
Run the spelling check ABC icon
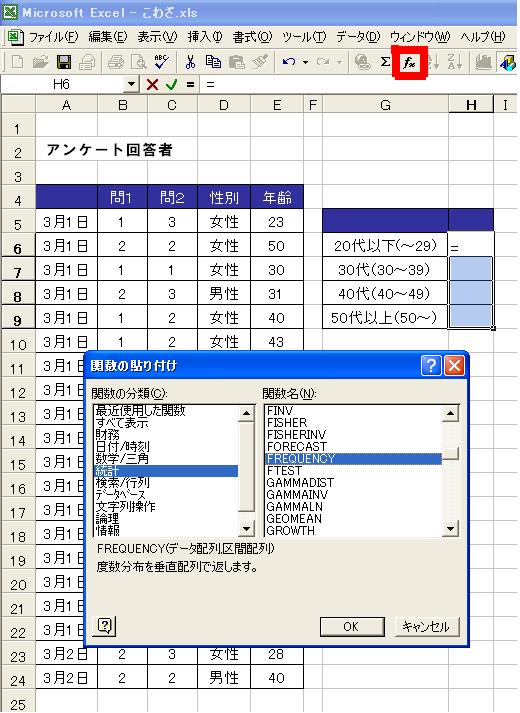(x=161, y=62)
